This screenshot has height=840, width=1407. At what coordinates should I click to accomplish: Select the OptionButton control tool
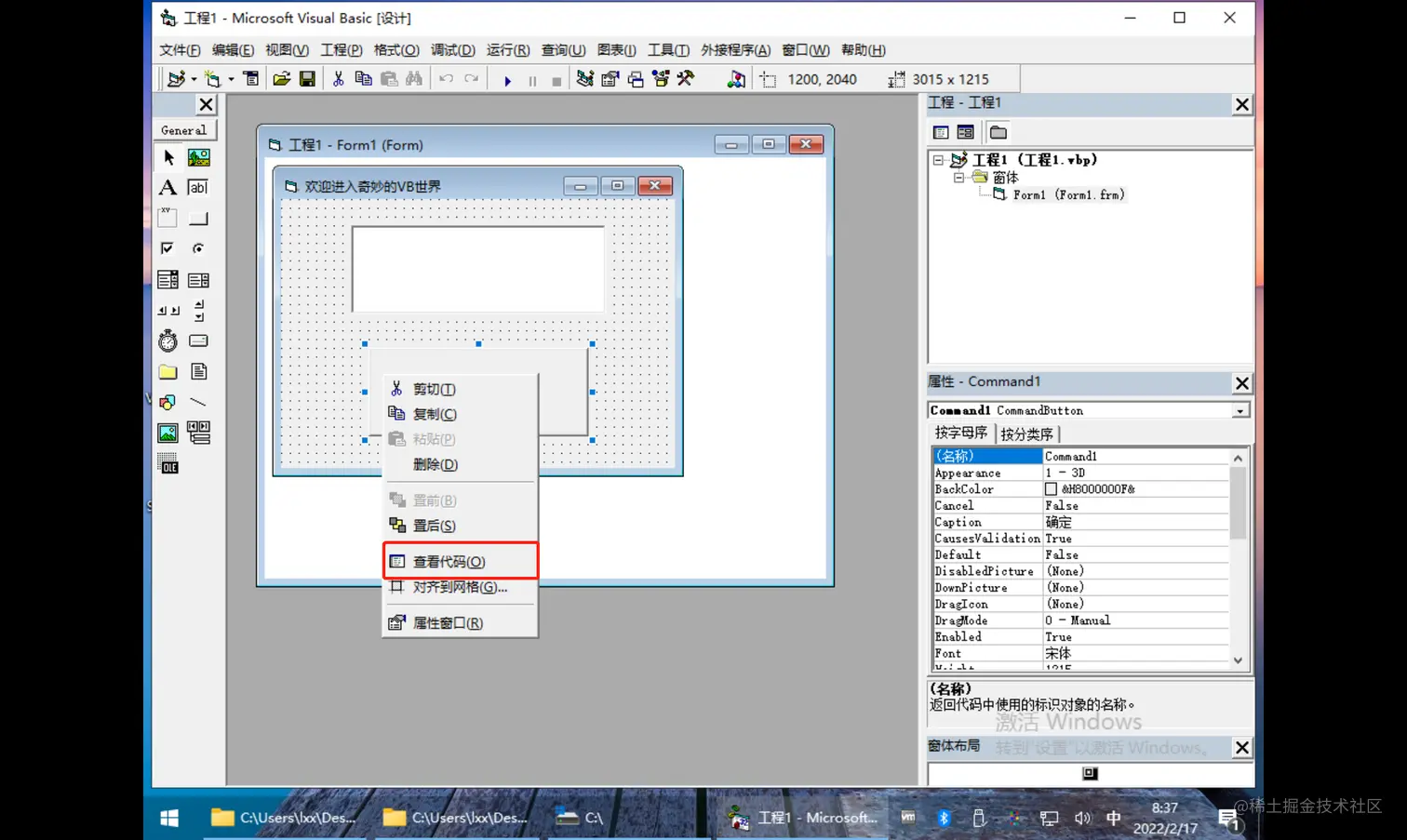(x=198, y=248)
